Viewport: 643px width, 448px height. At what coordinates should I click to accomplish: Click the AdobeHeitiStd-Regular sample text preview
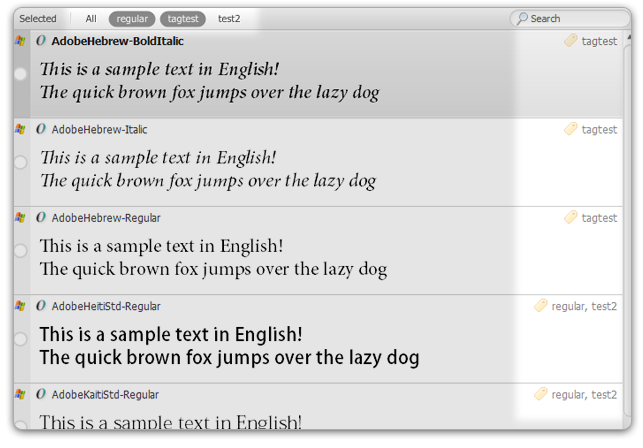pyautogui.click(x=229, y=346)
